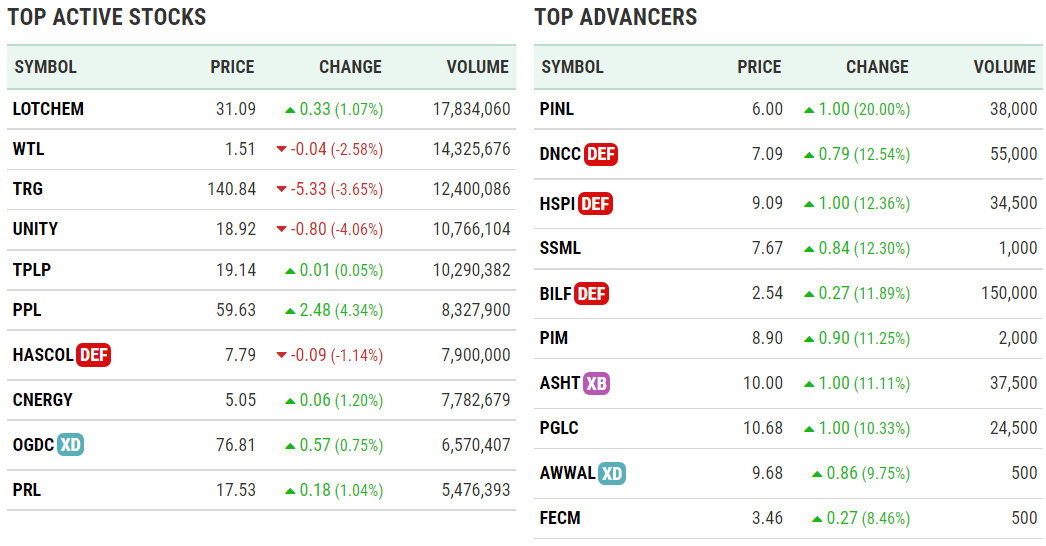
Task: Click the DEF badge next to BILF
Action: [591, 294]
